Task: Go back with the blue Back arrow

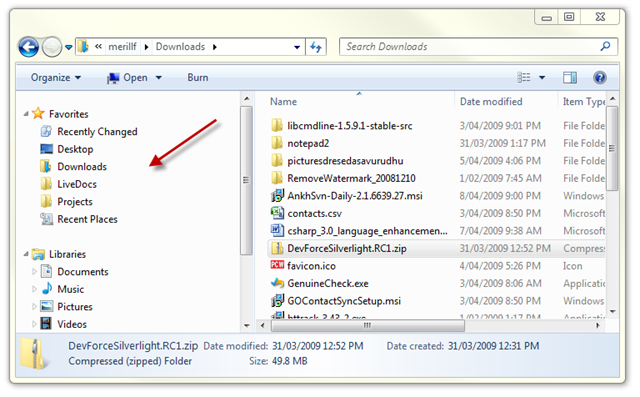Action: [29, 47]
